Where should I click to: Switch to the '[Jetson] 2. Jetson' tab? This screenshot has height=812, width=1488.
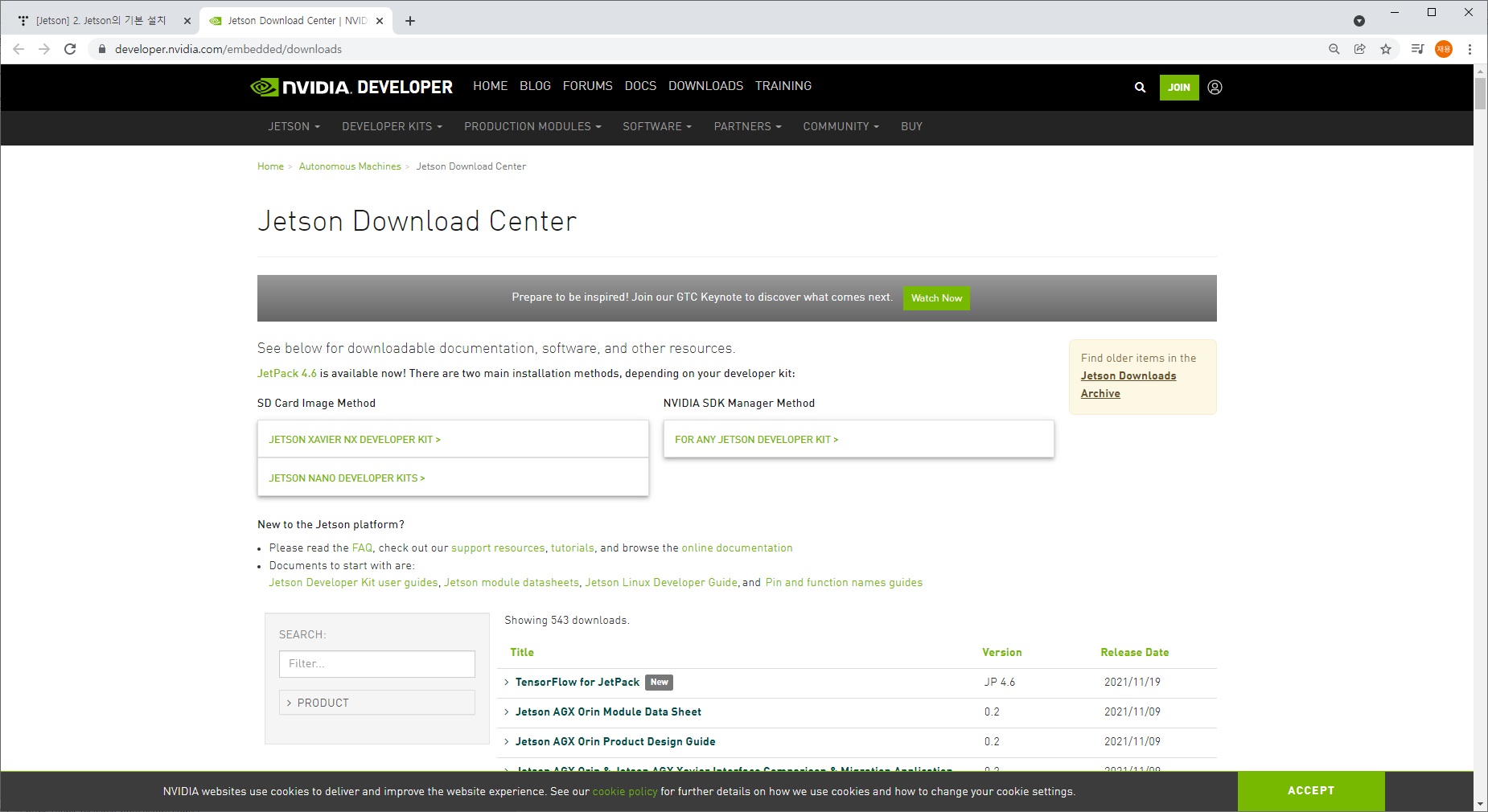click(x=100, y=21)
